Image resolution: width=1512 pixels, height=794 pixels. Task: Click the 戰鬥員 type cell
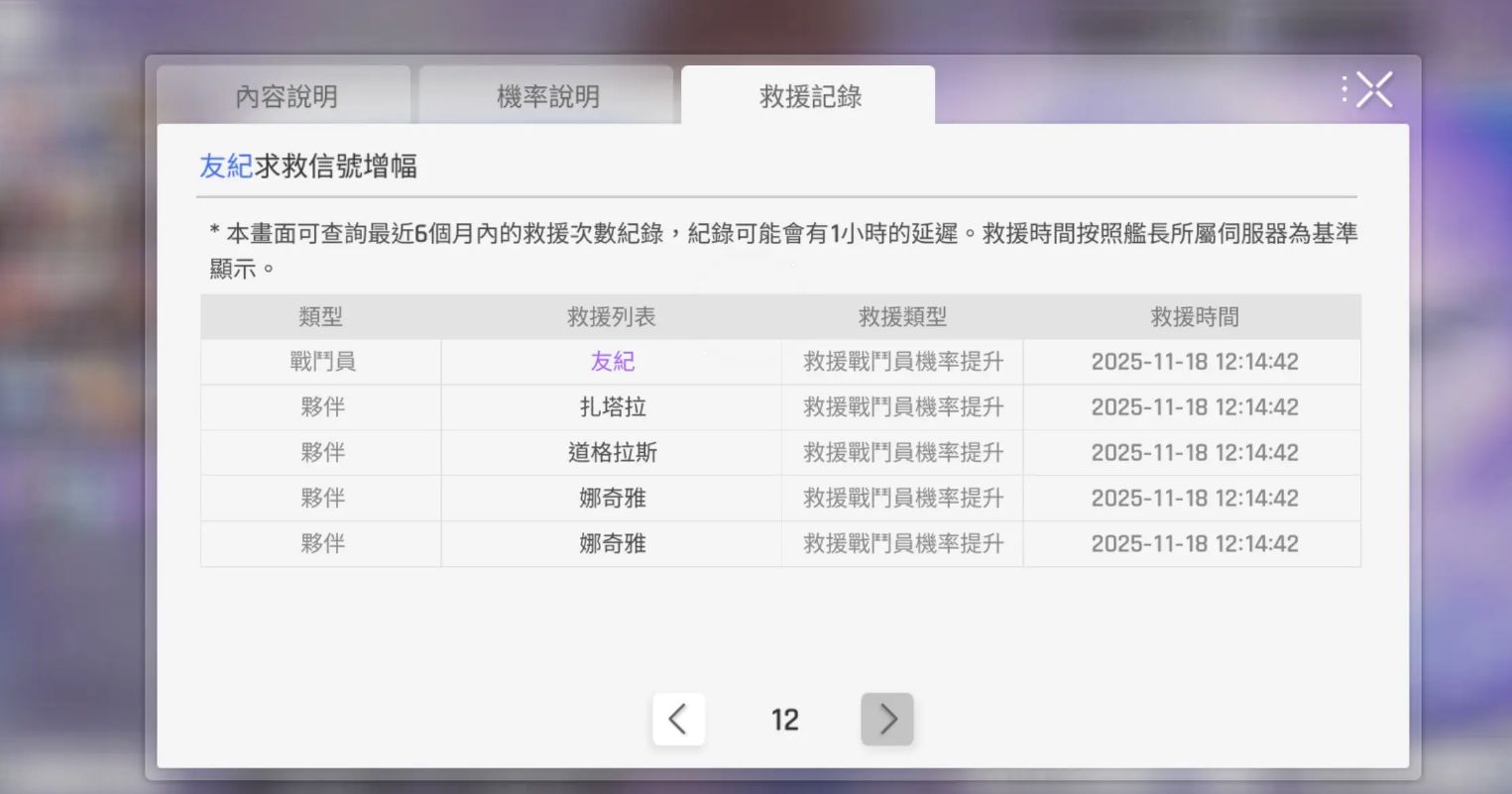[322, 362]
